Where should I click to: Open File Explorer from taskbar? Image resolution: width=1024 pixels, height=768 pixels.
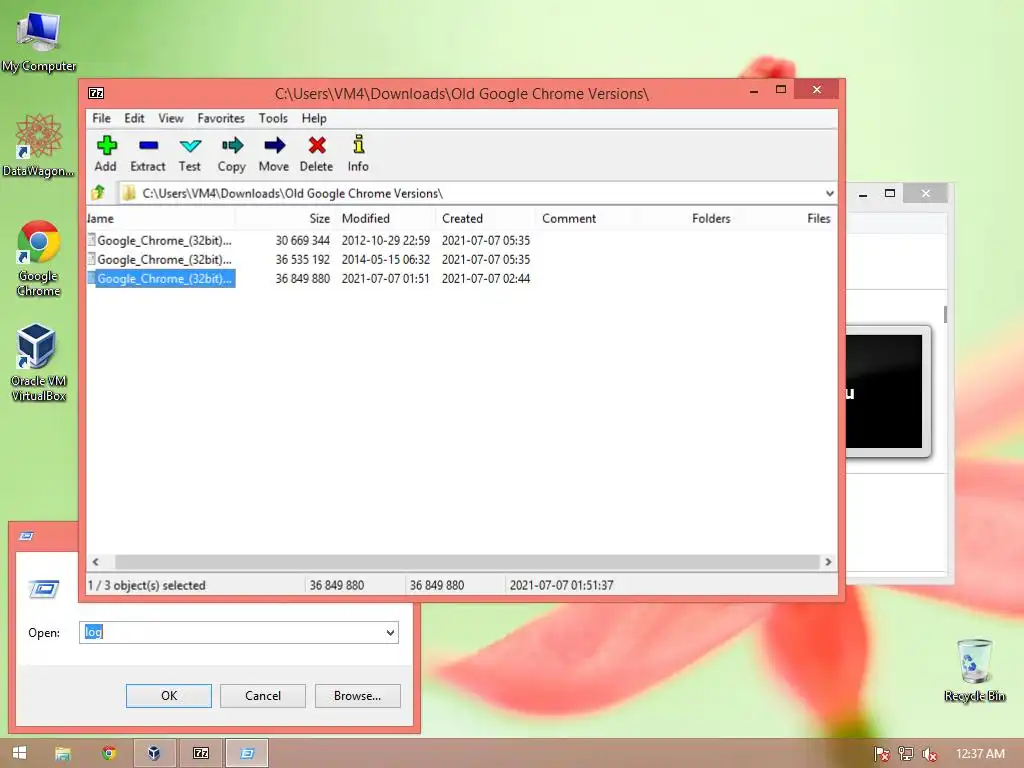pyautogui.click(x=63, y=753)
